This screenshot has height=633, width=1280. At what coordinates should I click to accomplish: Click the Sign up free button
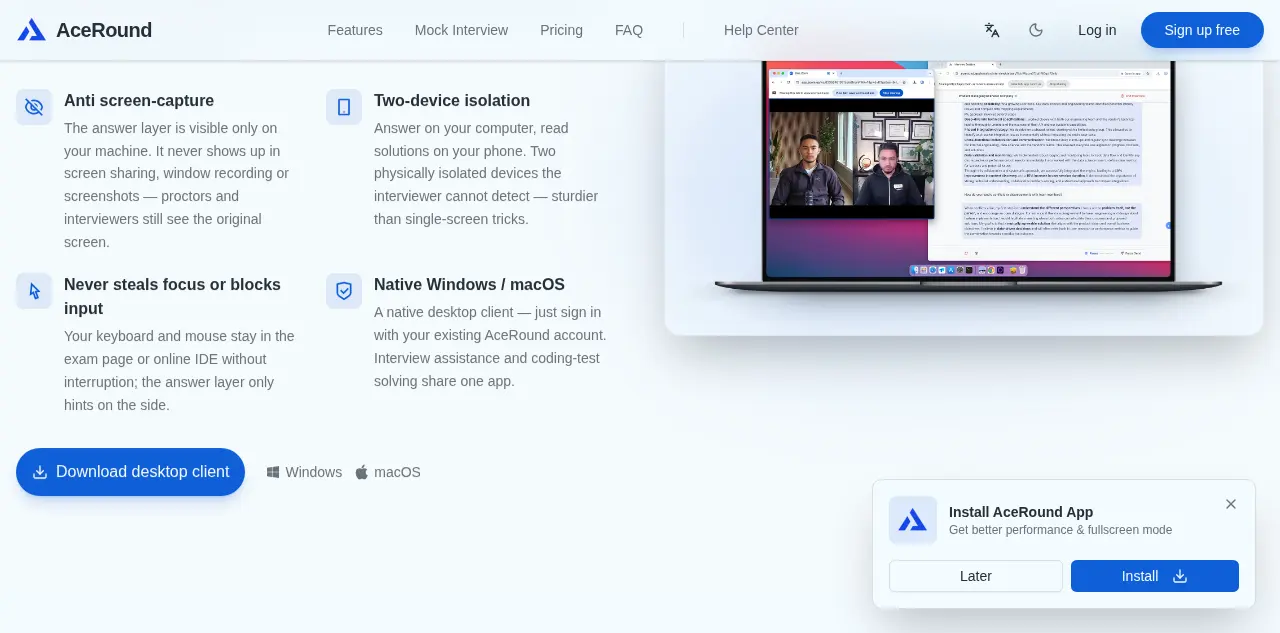pos(1202,30)
